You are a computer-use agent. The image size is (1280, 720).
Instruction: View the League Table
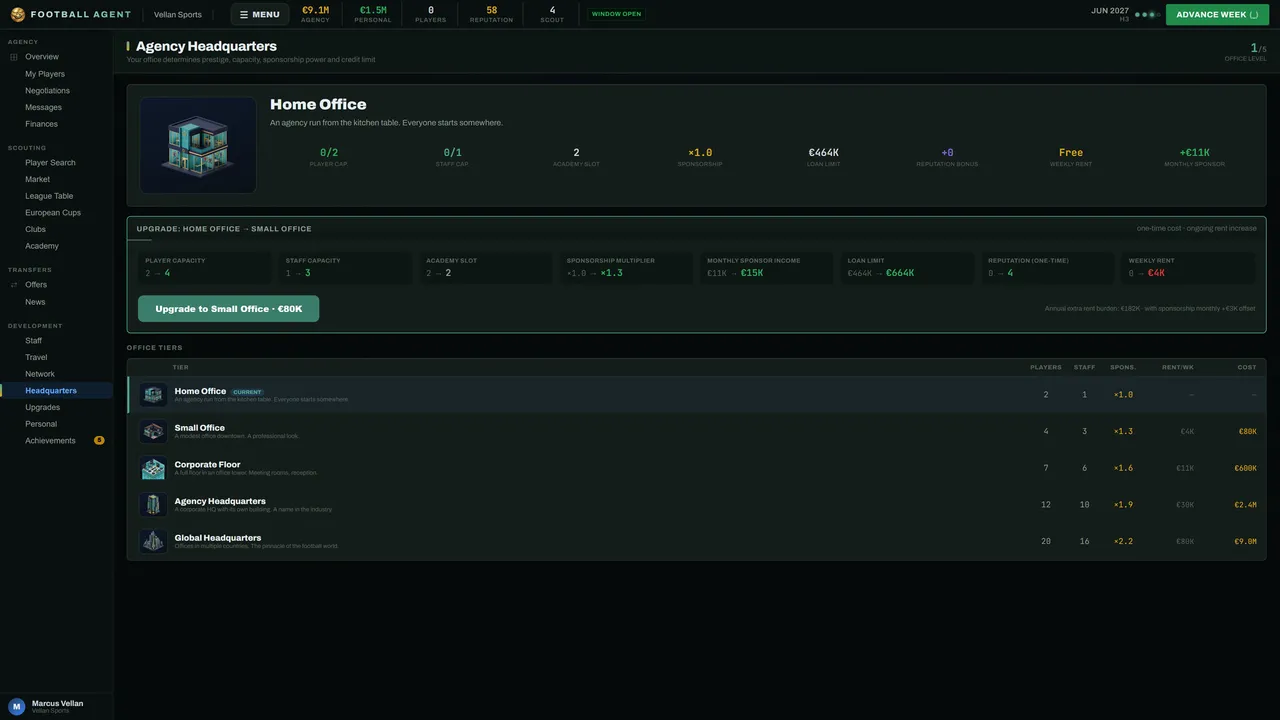coord(49,196)
